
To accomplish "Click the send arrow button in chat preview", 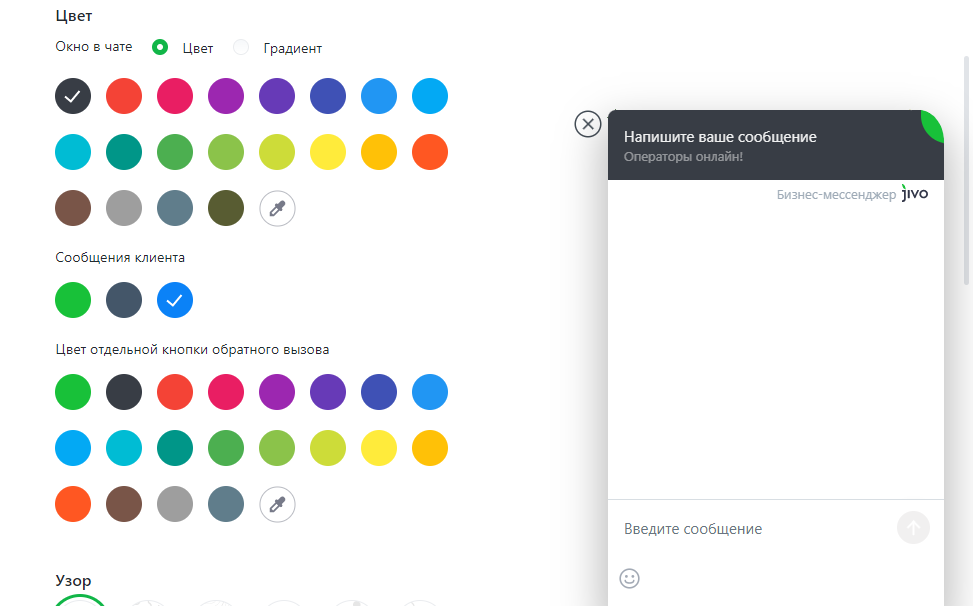I will click(x=913, y=528).
